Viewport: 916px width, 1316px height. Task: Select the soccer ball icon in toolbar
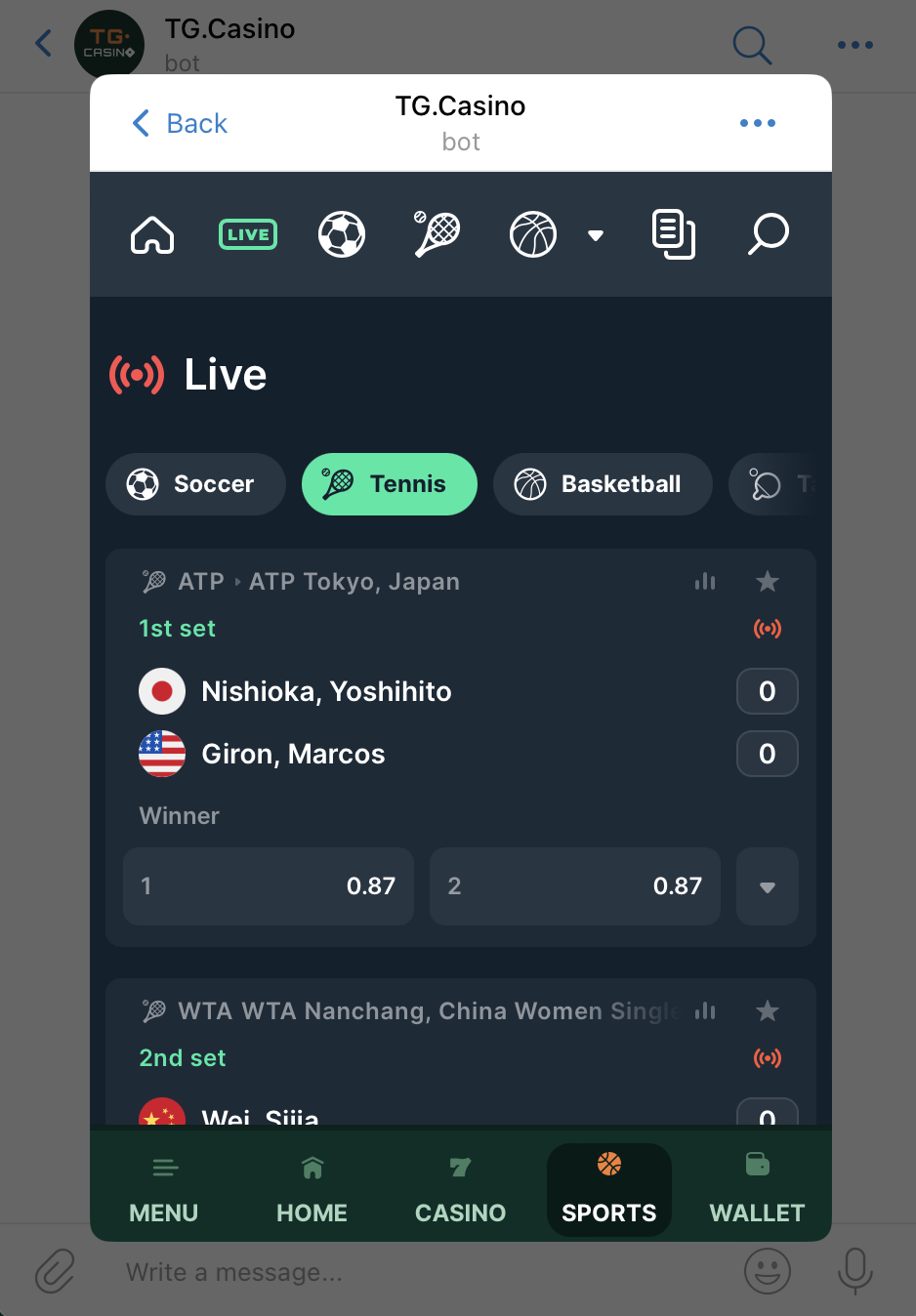(x=342, y=234)
